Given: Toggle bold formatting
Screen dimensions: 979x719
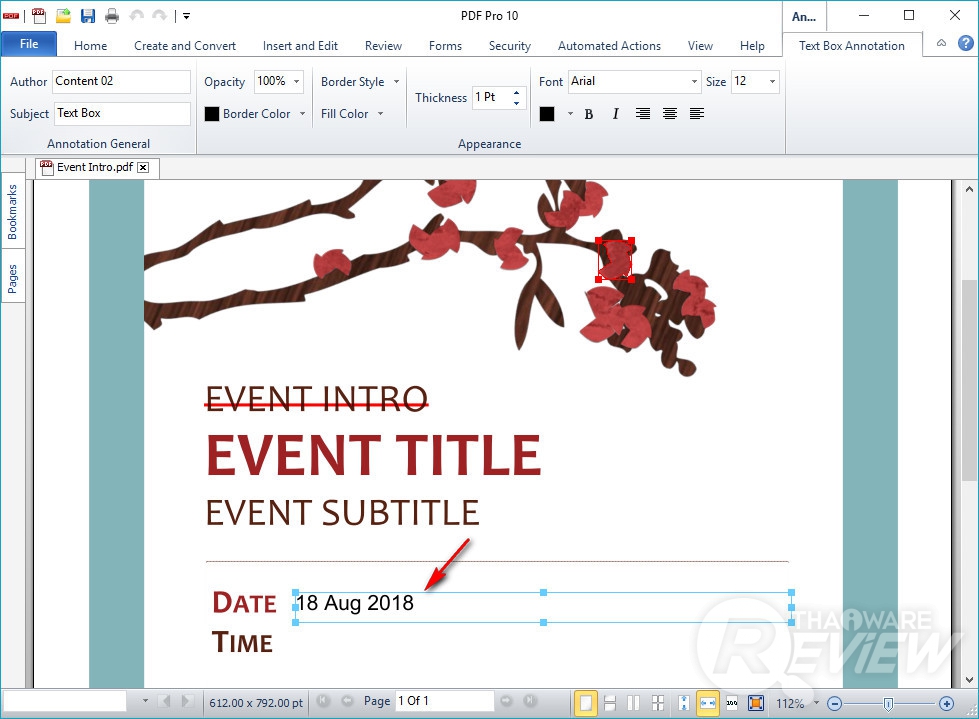Looking at the screenshot, I should tap(589, 114).
